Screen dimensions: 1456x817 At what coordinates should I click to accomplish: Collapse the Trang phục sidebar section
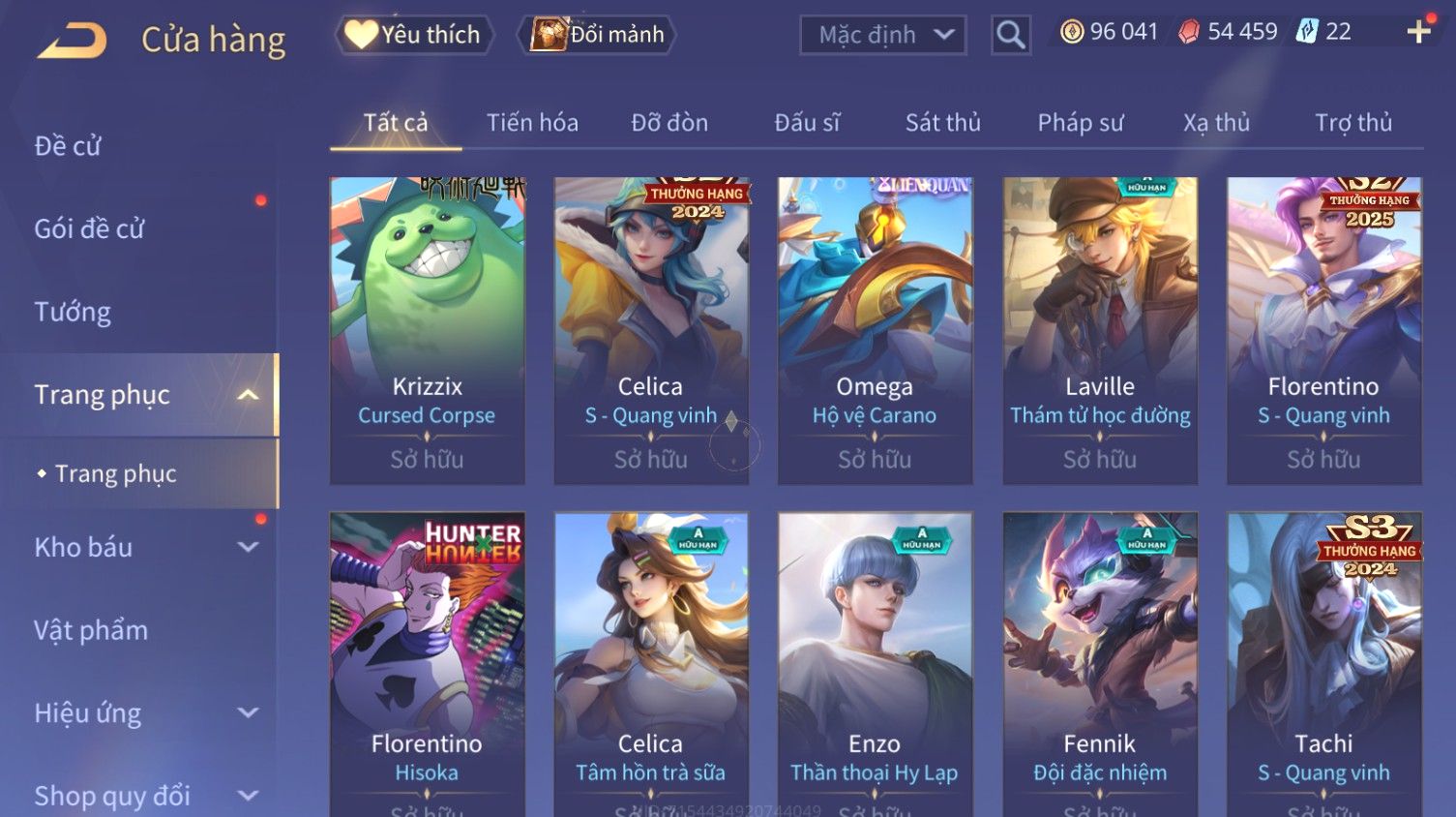click(x=248, y=395)
